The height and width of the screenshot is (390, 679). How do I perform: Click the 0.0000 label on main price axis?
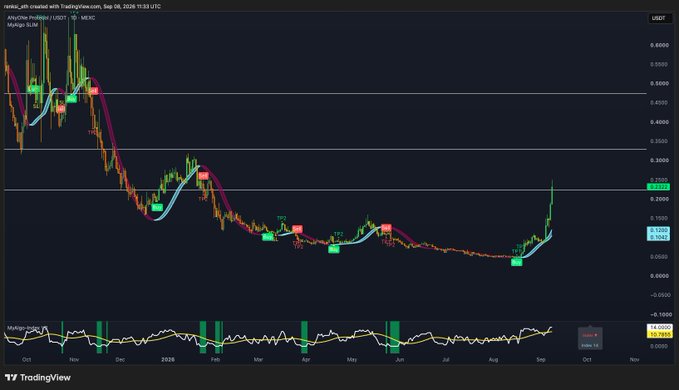tap(659, 276)
